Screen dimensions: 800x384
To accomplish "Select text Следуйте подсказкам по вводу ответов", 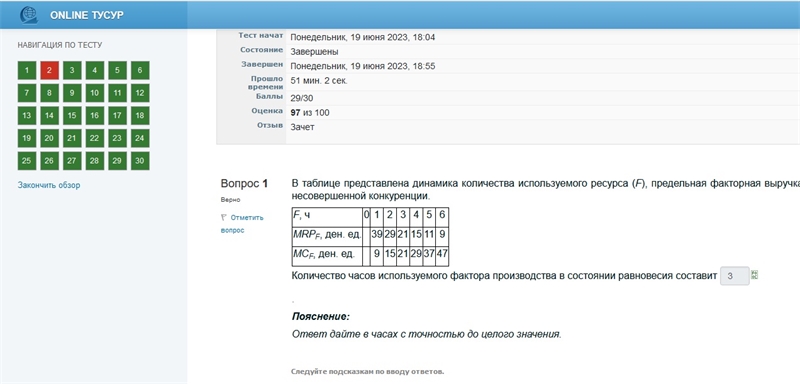I will tap(367, 371).
